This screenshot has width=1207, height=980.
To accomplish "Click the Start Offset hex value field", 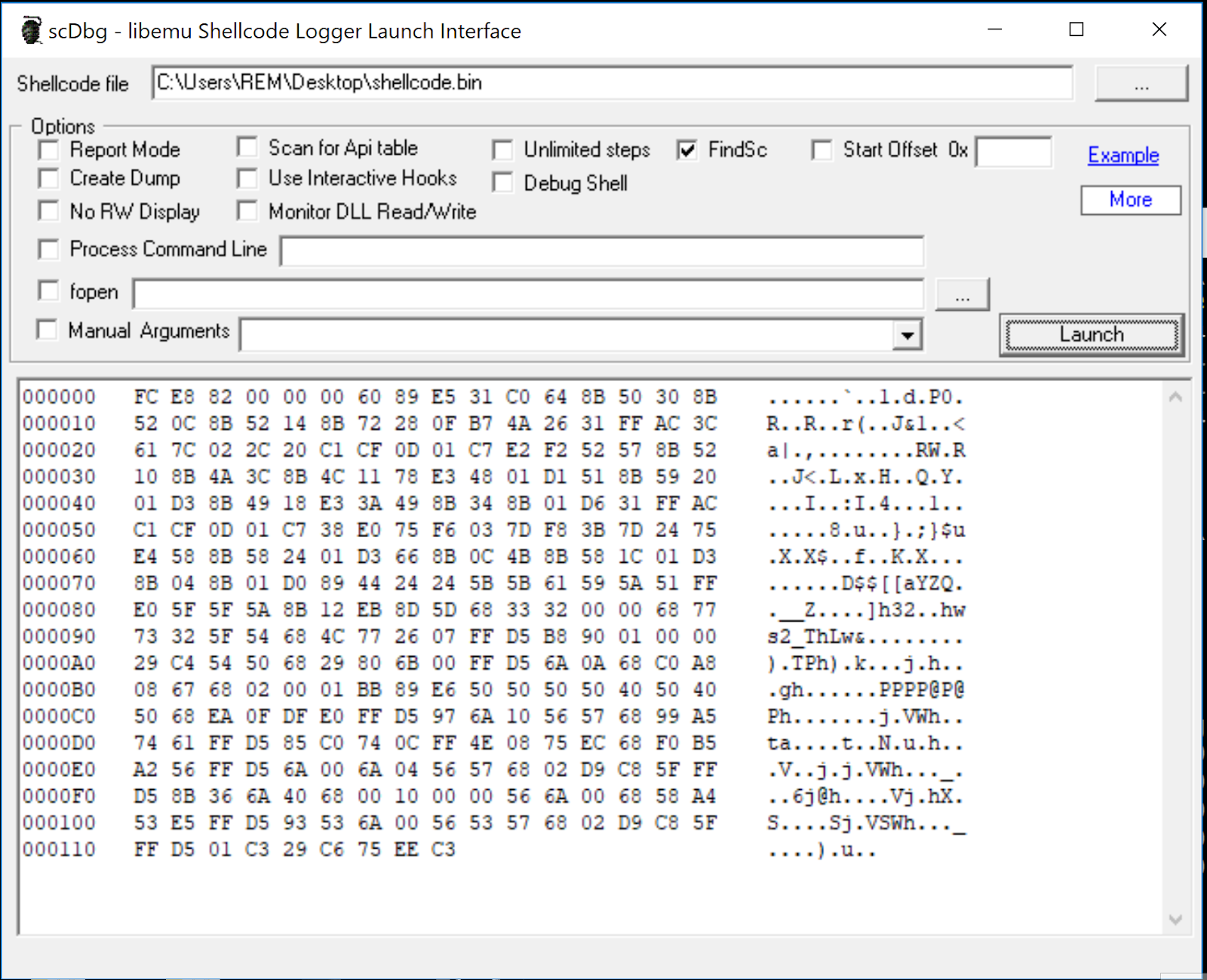I will tap(1013, 152).
